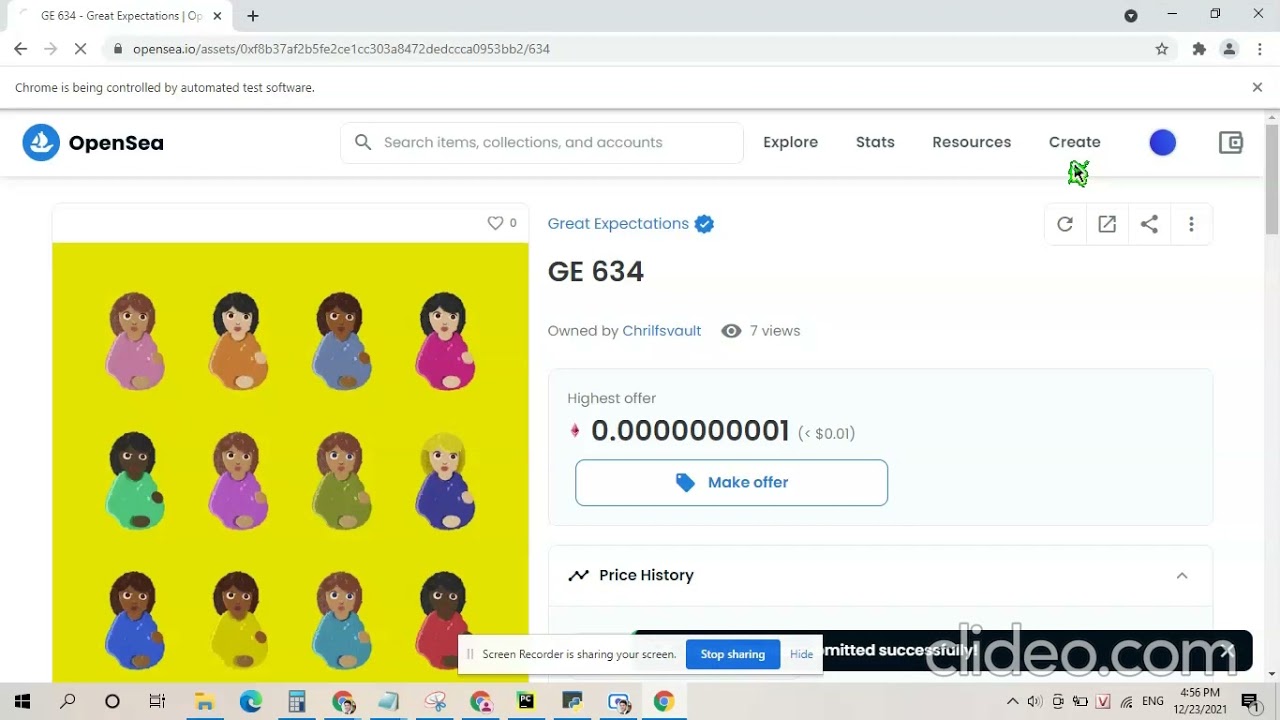
Task: Click the Price History chart icon
Action: (x=578, y=575)
